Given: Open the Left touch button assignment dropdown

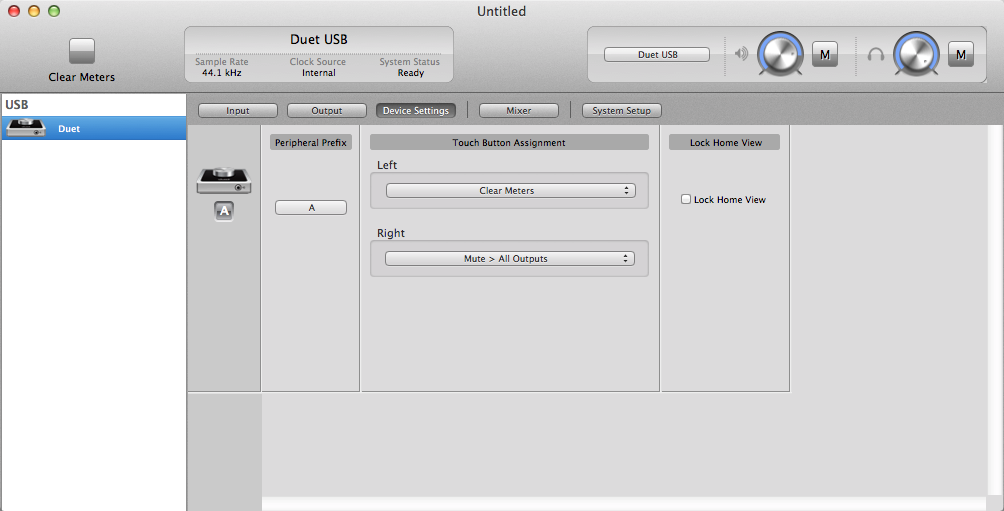Looking at the screenshot, I should [510, 190].
